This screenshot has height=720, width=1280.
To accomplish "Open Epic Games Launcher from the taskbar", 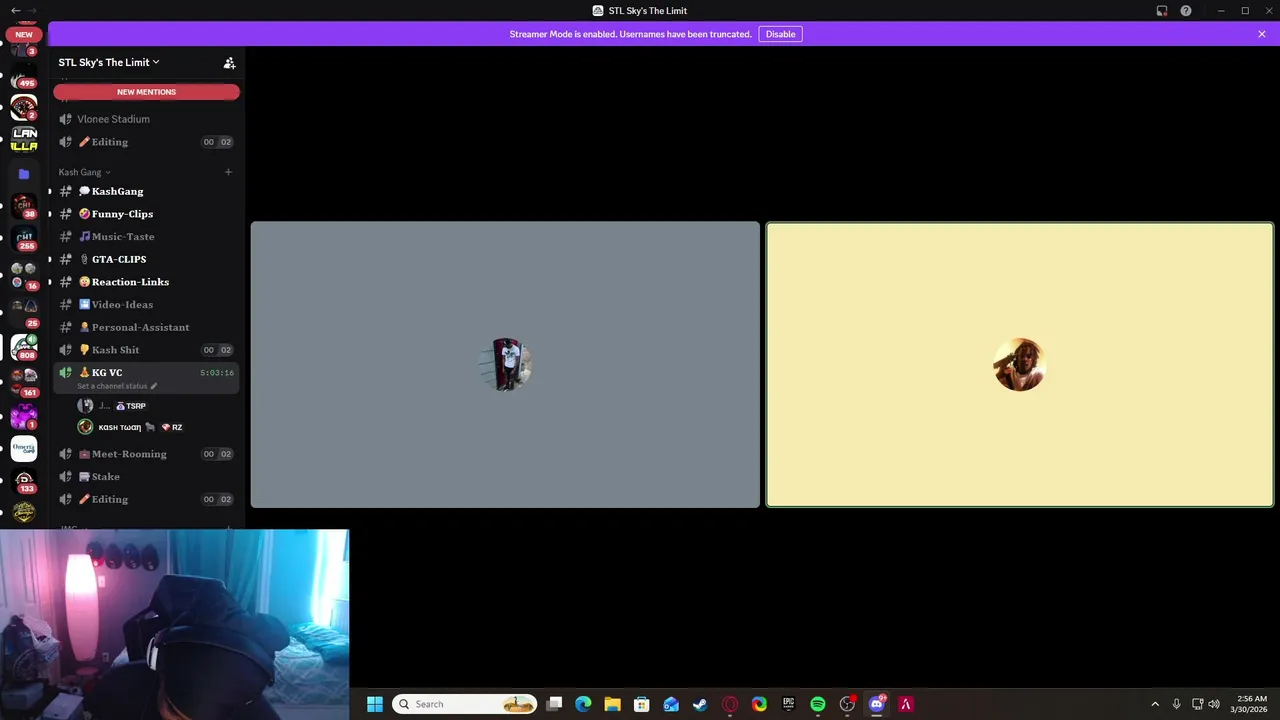I will 788,704.
